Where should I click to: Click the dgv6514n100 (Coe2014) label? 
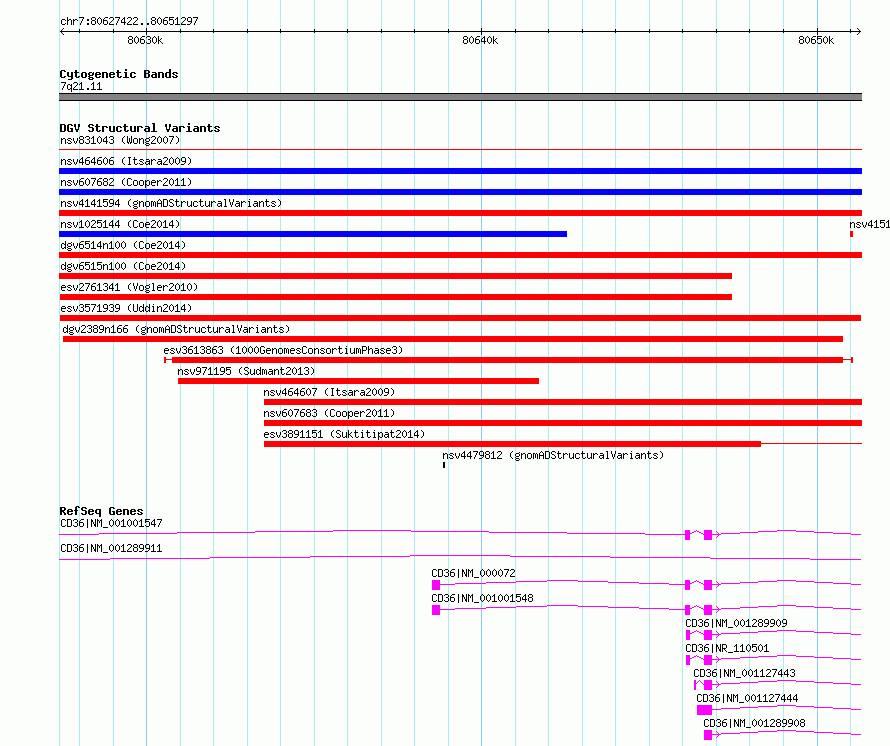(123, 245)
